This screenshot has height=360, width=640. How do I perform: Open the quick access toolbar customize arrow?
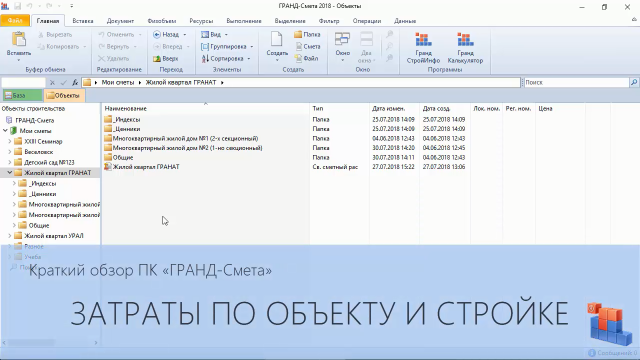[x=71, y=6]
